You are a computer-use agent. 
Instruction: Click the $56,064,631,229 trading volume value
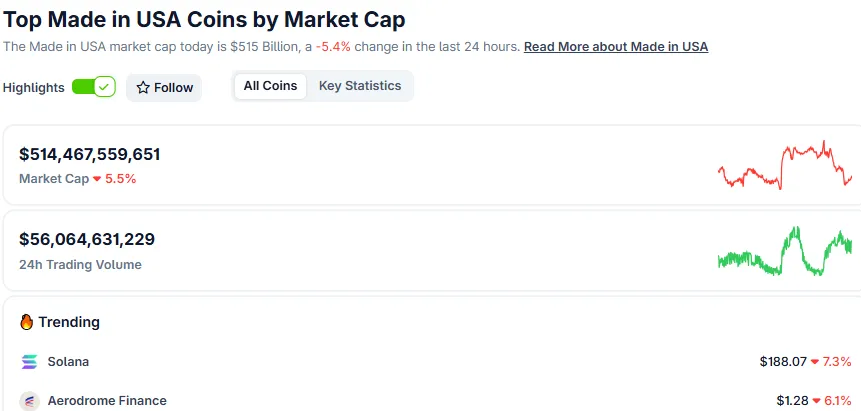pyautogui.click(x=87, y=239)
